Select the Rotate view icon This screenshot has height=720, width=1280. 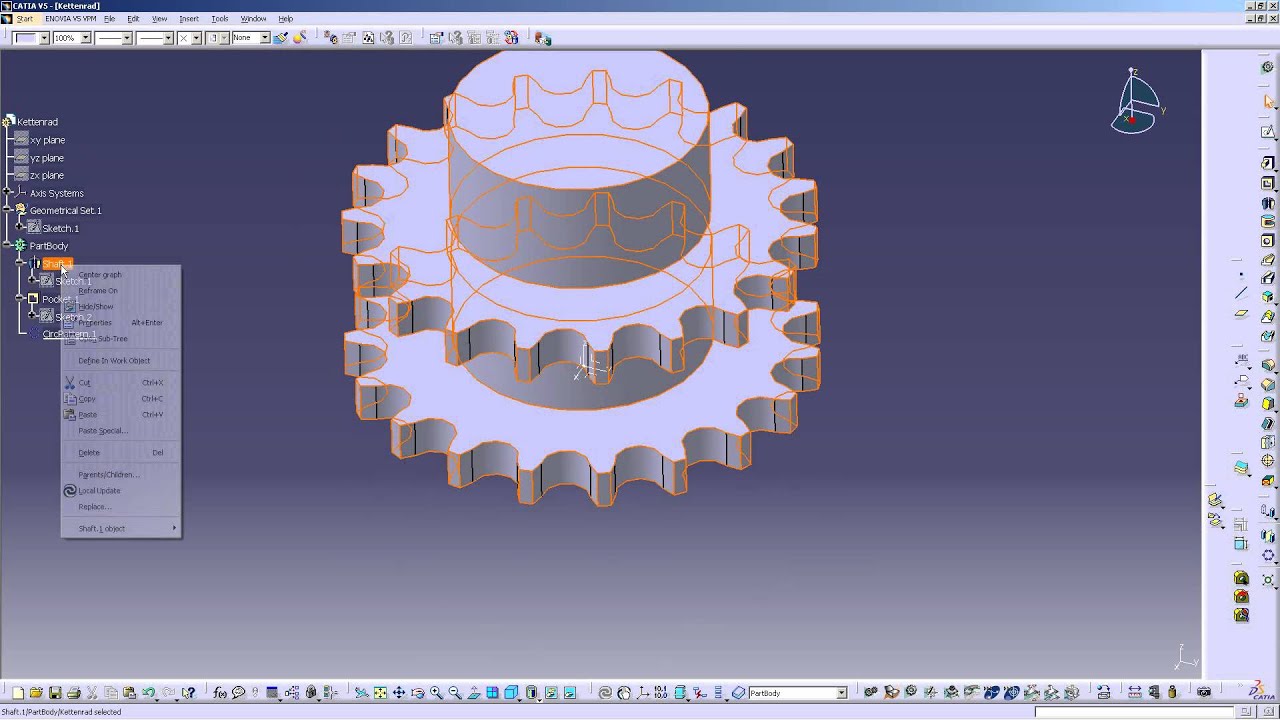[417, 692]
